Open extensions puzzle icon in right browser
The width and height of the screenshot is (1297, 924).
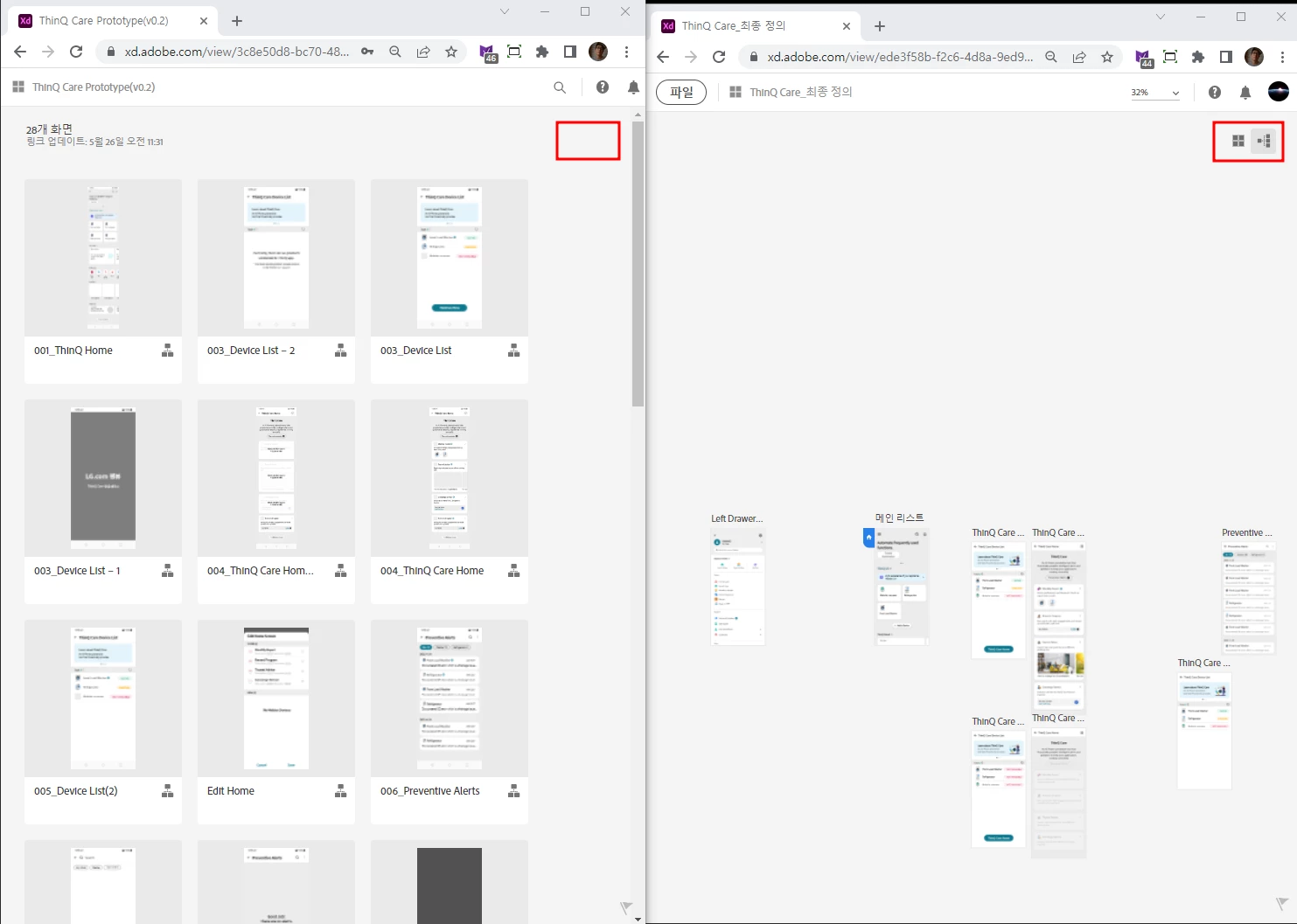pos(1198,57)
